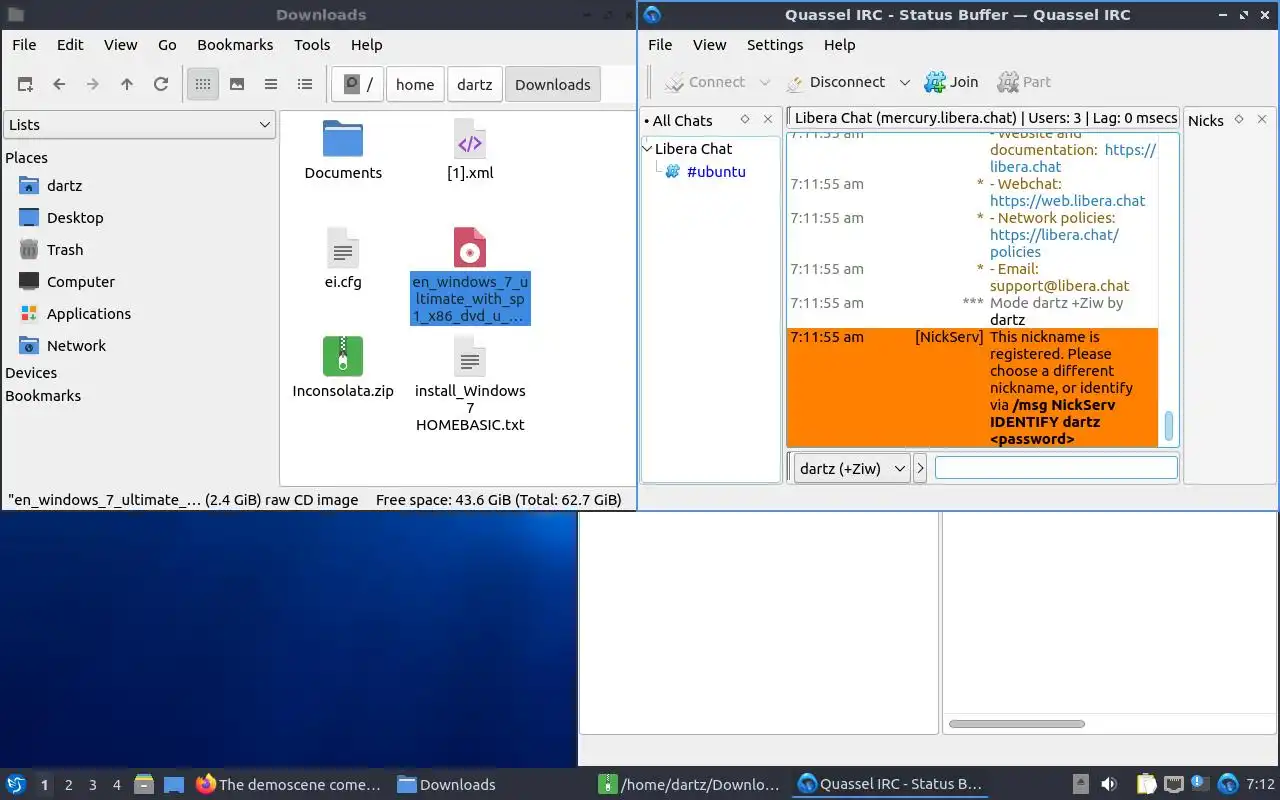
Task: Select install_Windows 7 HOMEBASIC.txt file icon
Action: pyautogui.click(x=470, y=357)
